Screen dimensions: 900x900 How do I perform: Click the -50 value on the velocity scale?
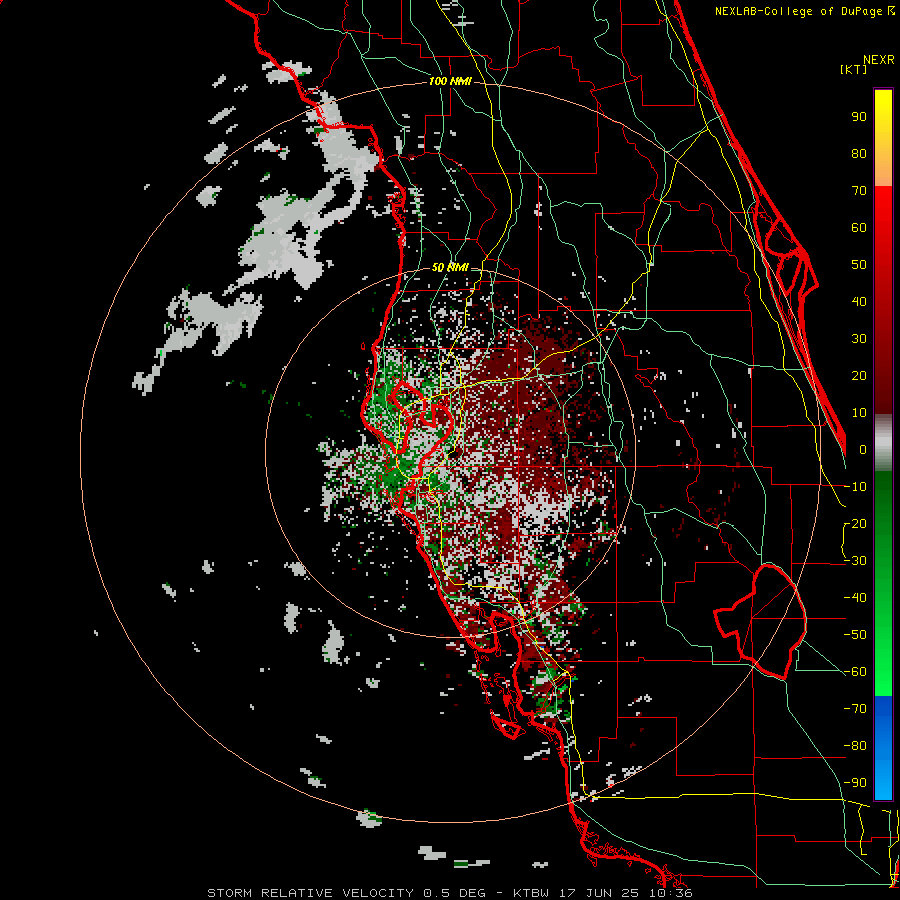point(855,635)
